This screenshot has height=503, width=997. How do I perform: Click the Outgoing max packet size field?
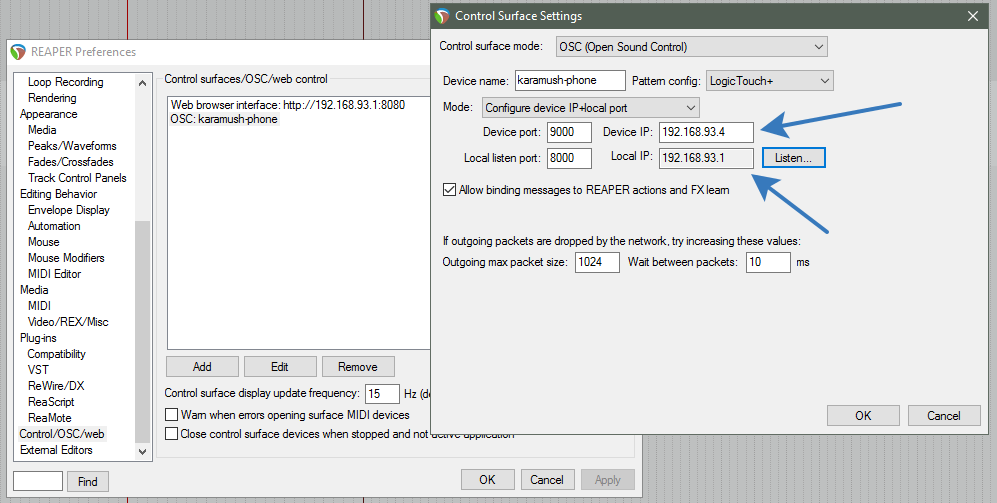pos(597,262)
